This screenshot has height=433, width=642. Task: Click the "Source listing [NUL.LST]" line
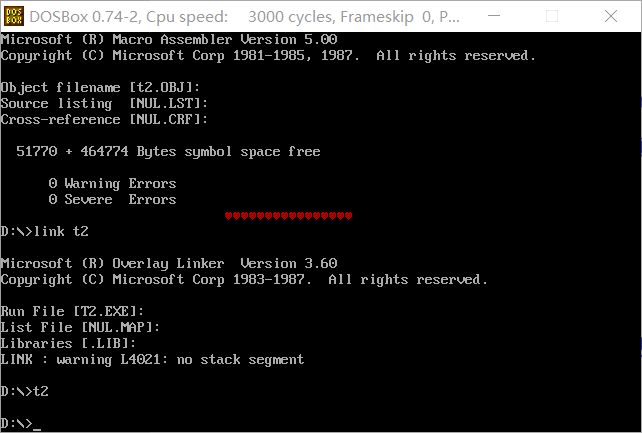pyautogui.click(x=104, y=104)
